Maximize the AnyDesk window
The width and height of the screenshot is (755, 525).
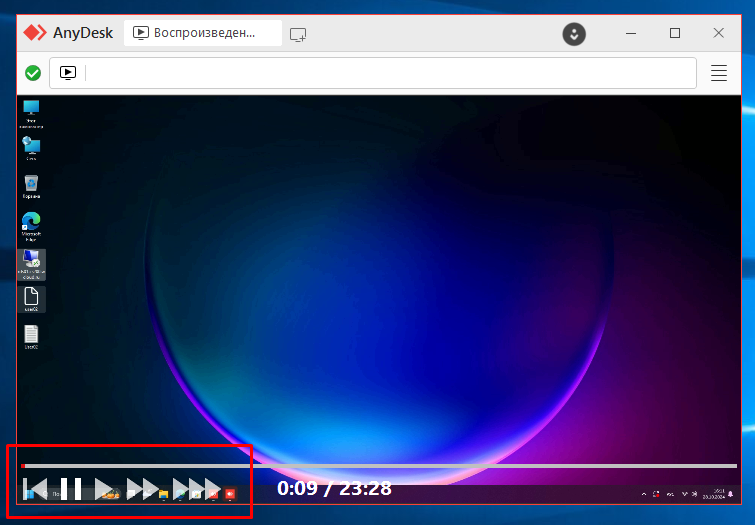[x=675, y=33]
